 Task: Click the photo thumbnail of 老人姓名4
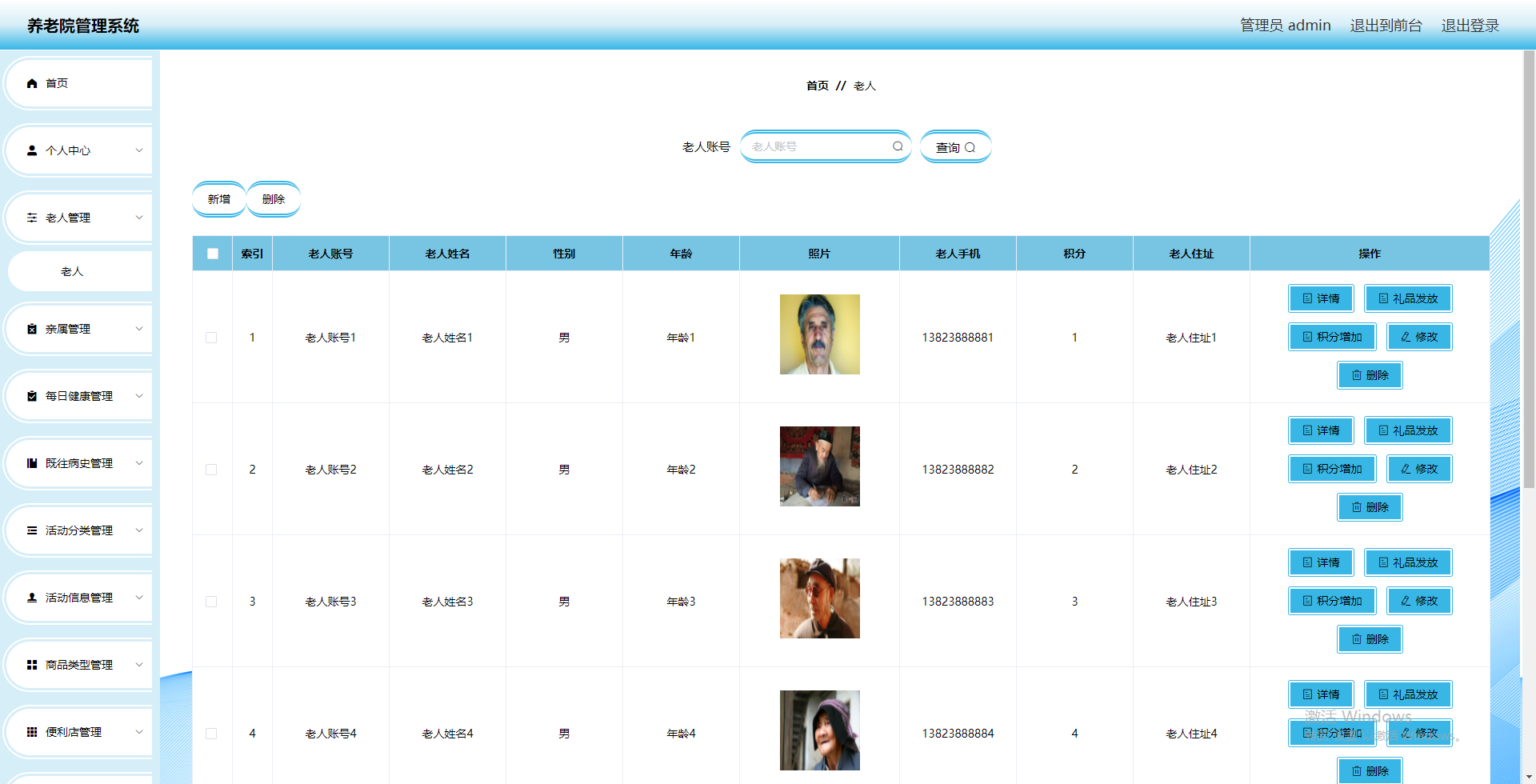click(820, 730)
